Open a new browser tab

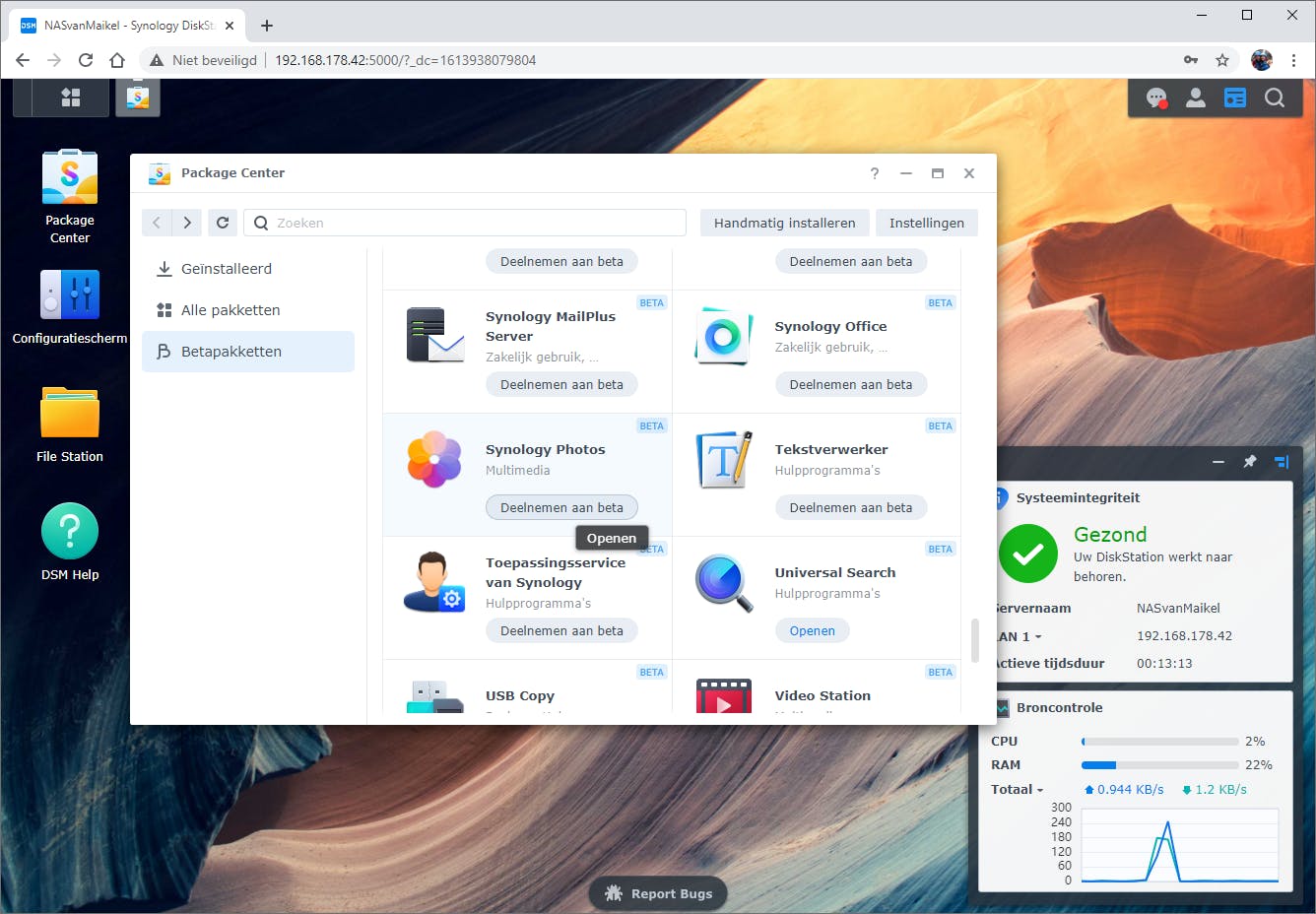pos(267,26)
